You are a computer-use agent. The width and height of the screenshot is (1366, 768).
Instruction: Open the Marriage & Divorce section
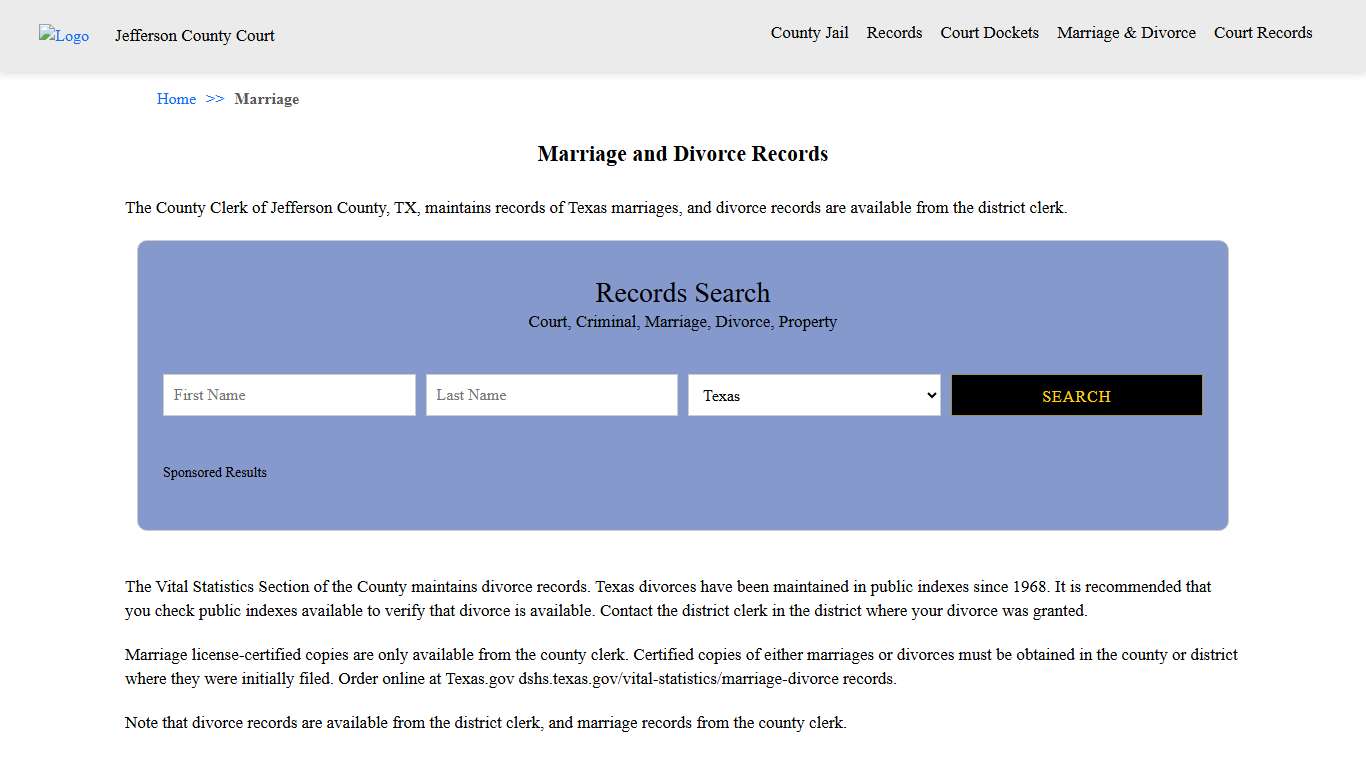tap(1126, 33)
